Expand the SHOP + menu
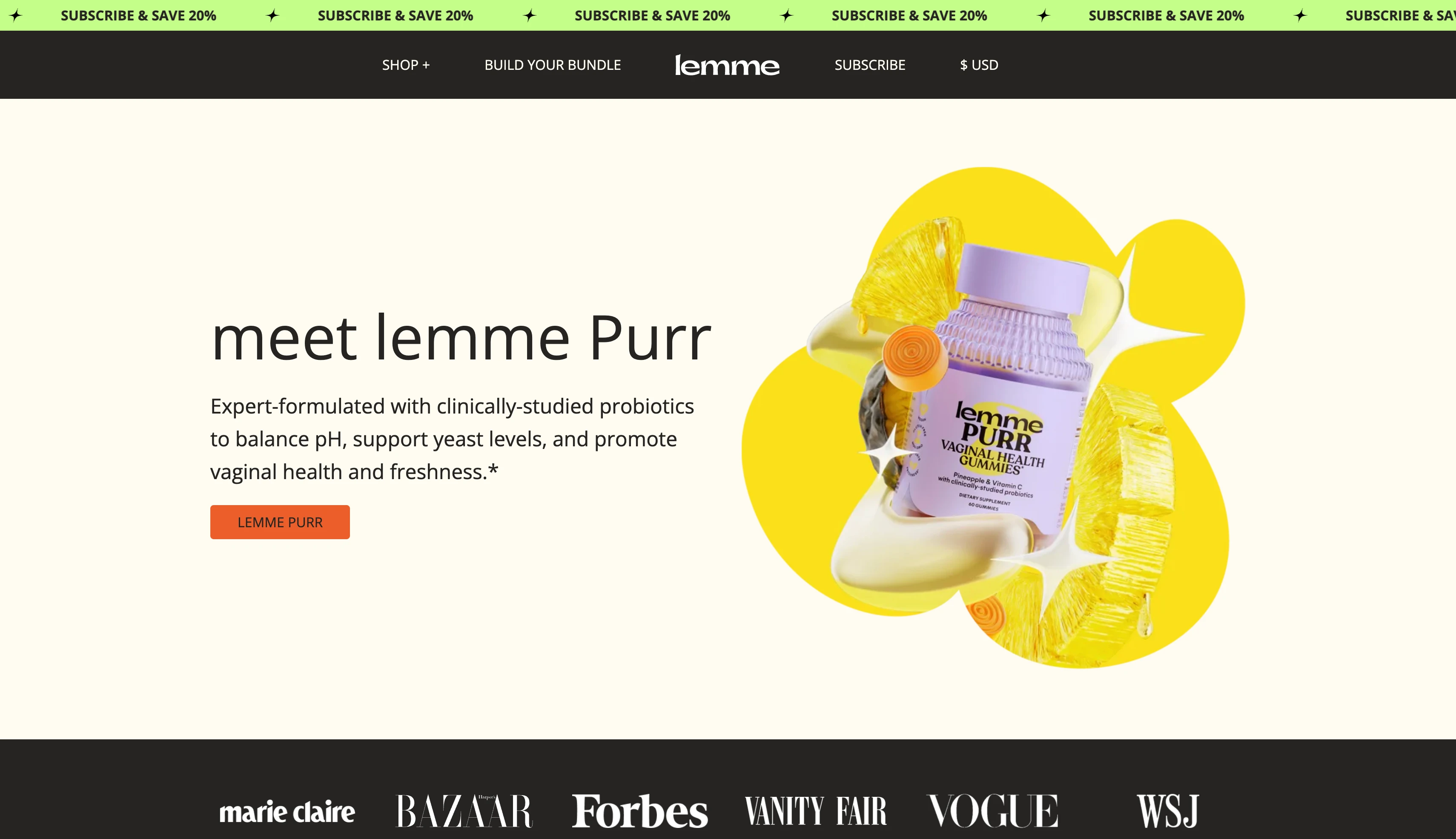 406,65
